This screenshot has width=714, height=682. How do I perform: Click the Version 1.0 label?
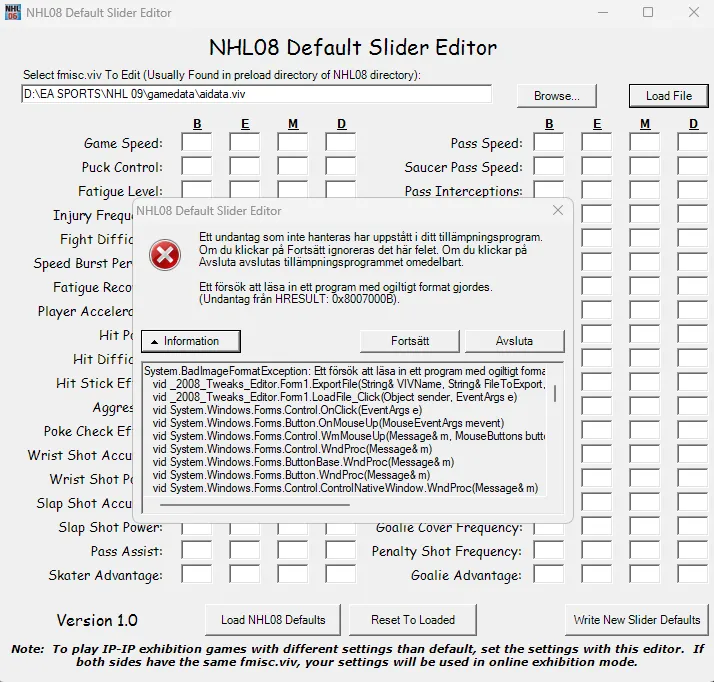[97, 620]
